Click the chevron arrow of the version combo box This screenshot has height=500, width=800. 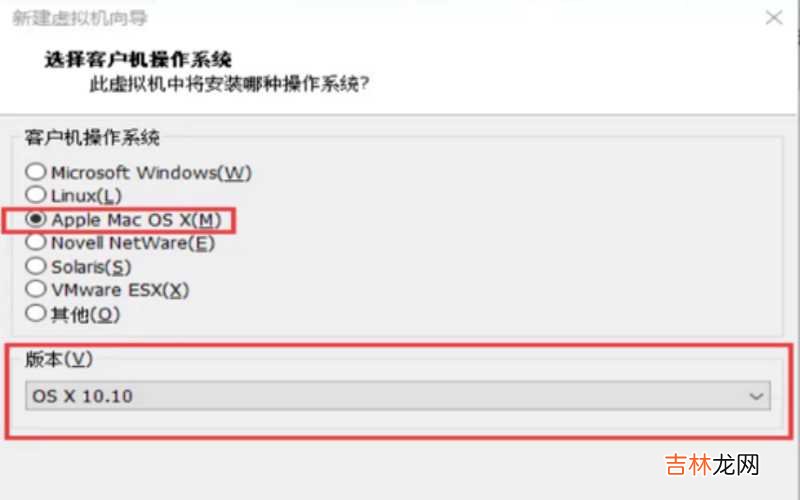tap(756, 396)
